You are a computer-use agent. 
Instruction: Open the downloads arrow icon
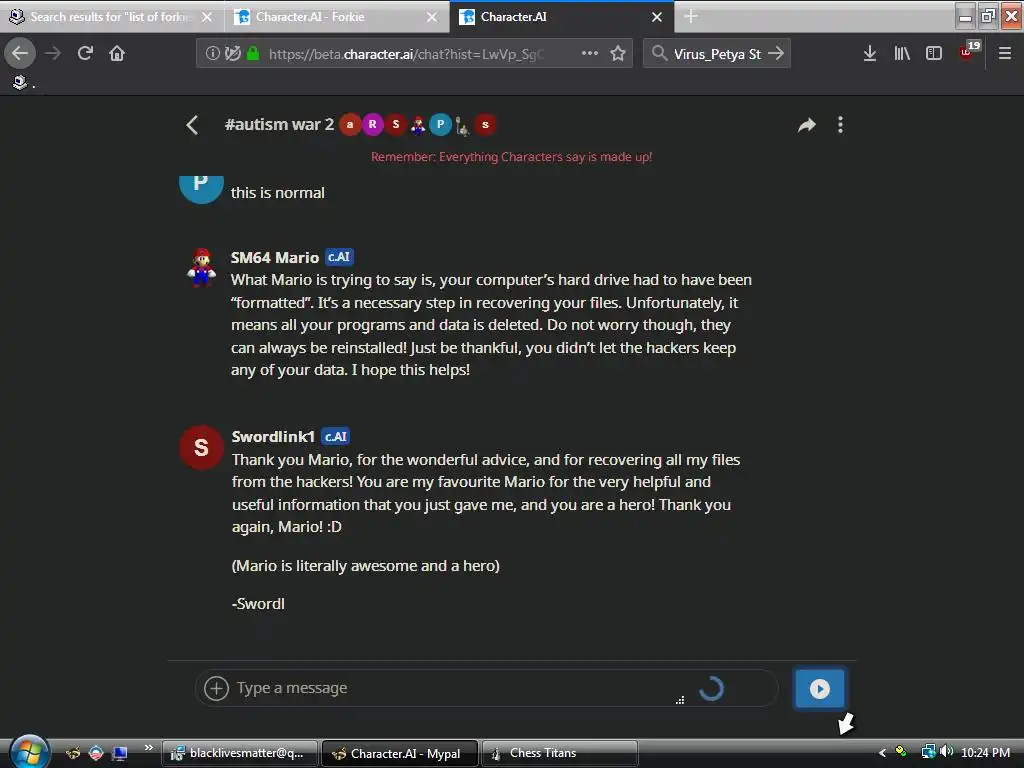click(x=870, y=54)
